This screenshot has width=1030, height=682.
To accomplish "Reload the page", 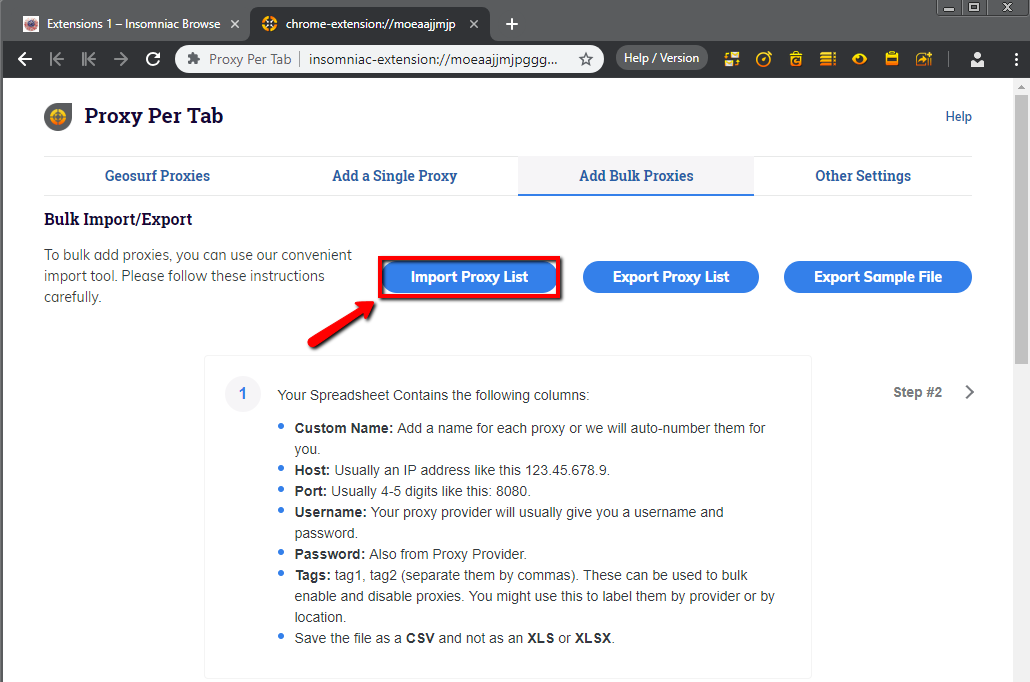I will point(153,59).
